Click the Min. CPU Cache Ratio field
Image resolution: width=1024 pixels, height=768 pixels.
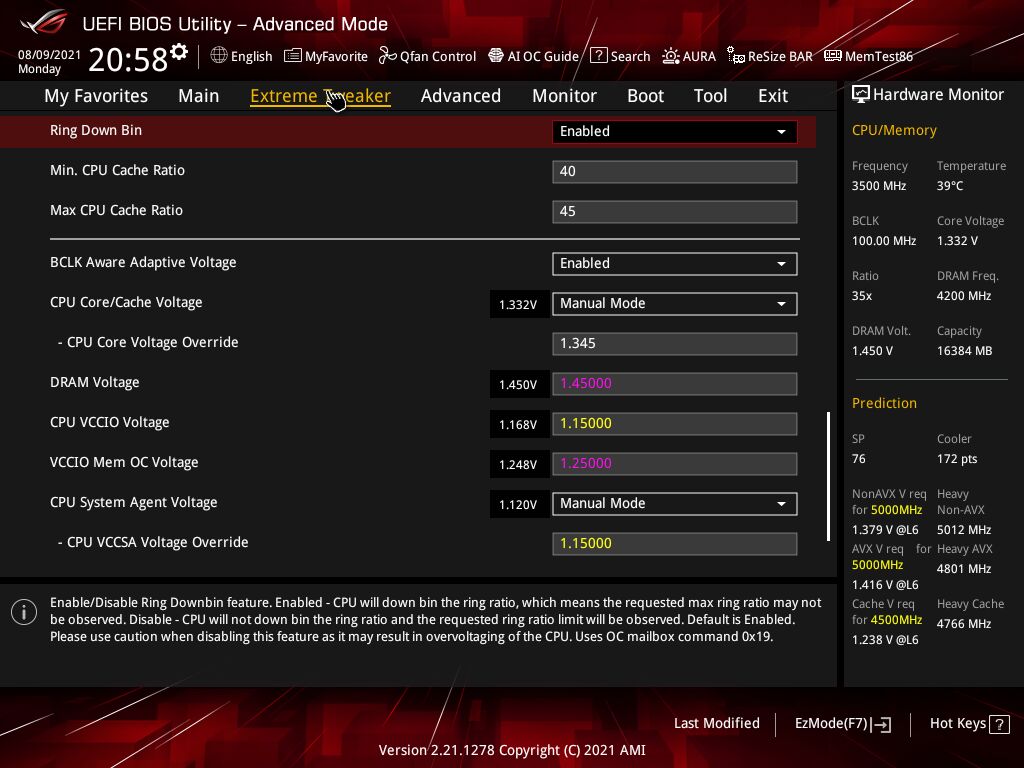point(675,171)
